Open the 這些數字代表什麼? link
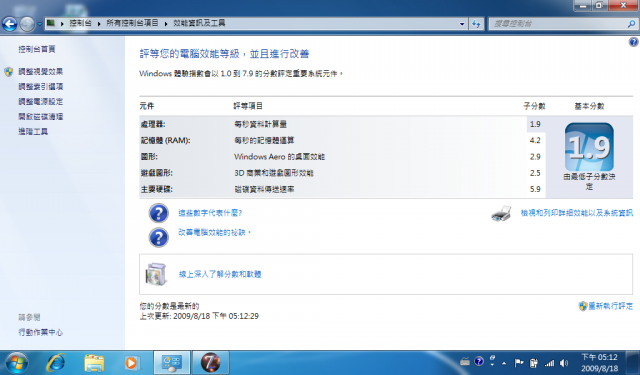 210,213
